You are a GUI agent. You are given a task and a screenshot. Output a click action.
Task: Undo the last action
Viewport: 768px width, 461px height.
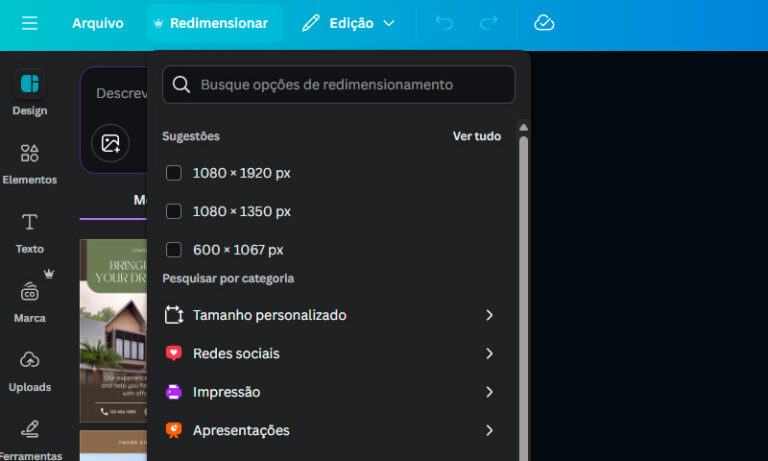(444, 23)
